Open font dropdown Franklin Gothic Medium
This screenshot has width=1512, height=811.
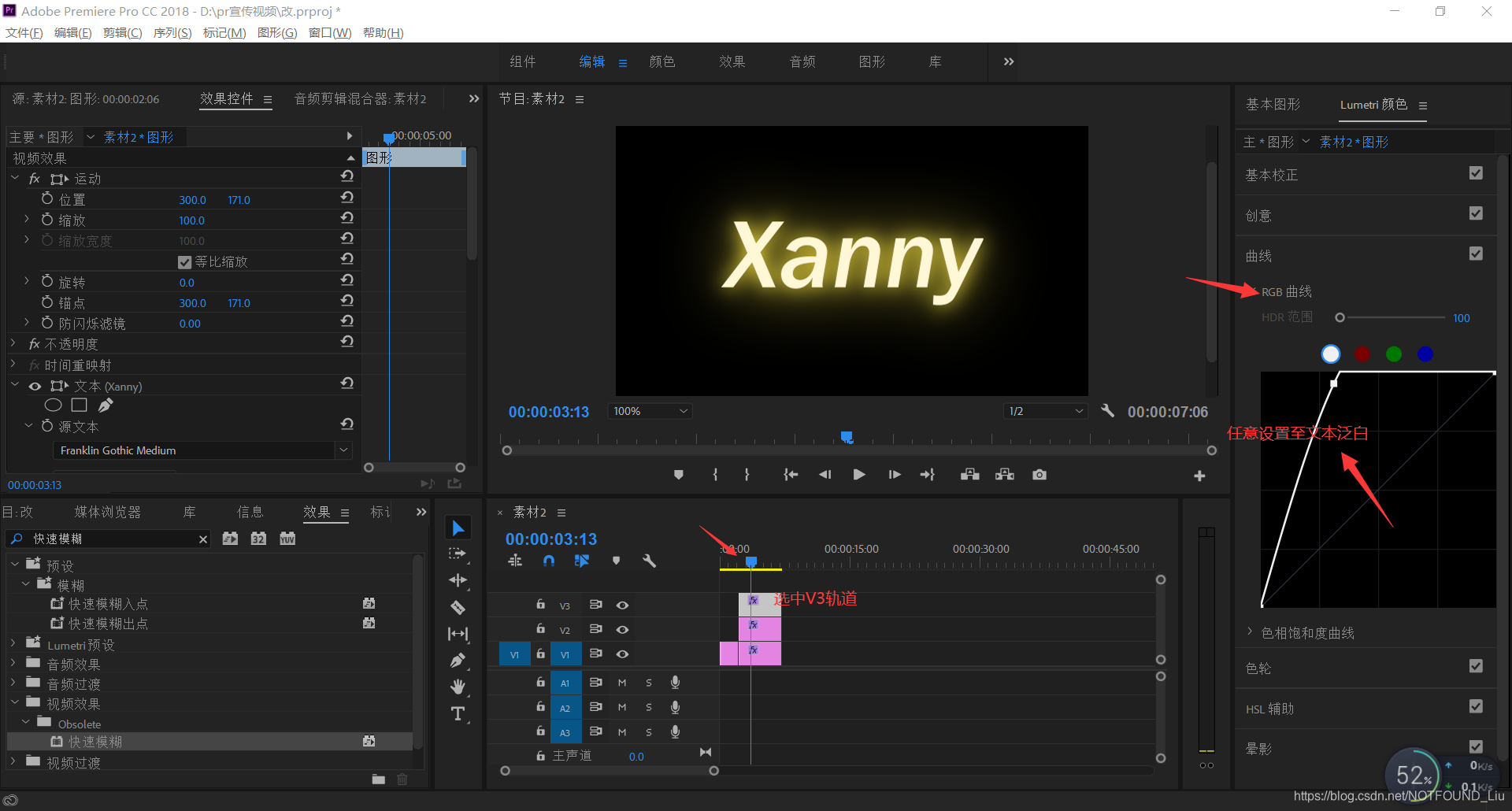(202, 450)
